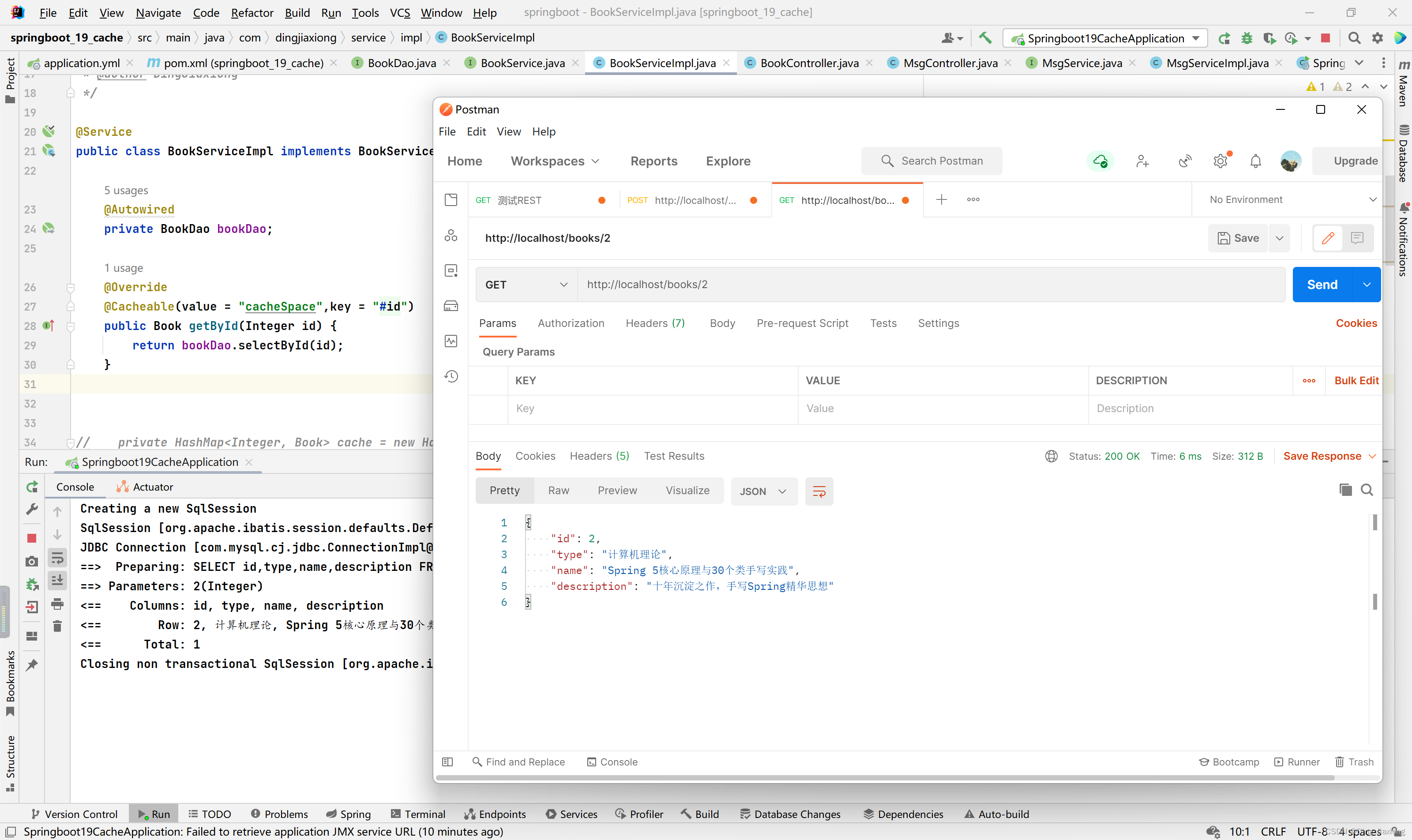
Task: Open the Send options dropdown arrow
Action: click(x=1367, y=285)
